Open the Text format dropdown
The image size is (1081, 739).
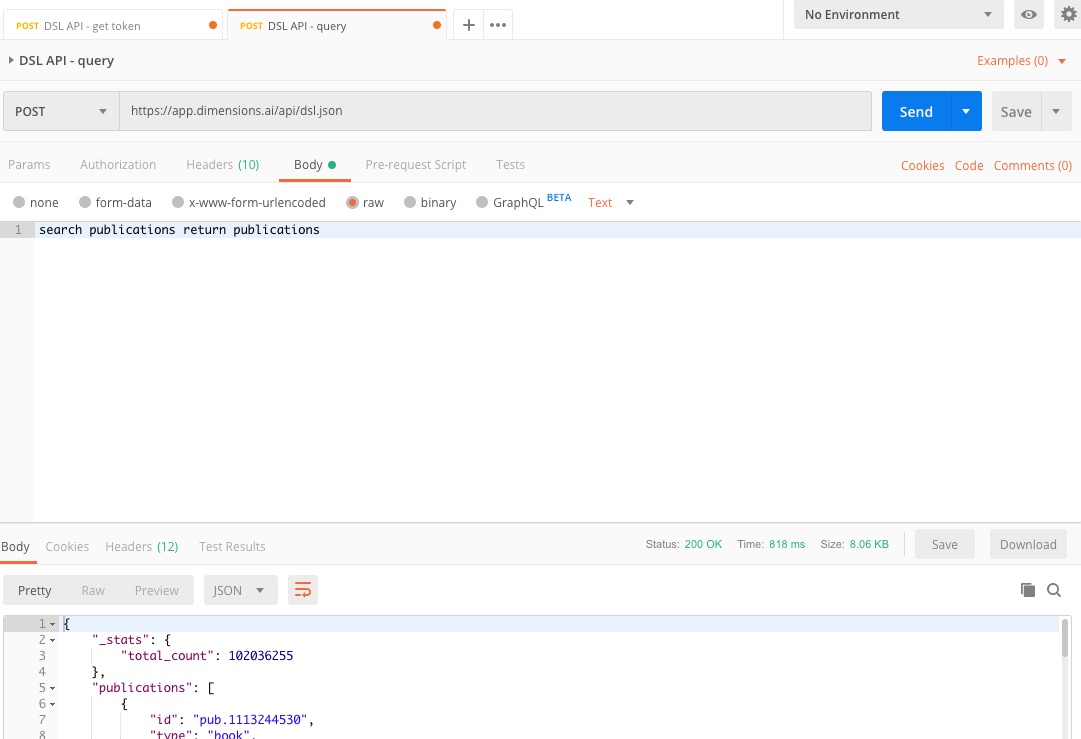(x=611, y=202)
